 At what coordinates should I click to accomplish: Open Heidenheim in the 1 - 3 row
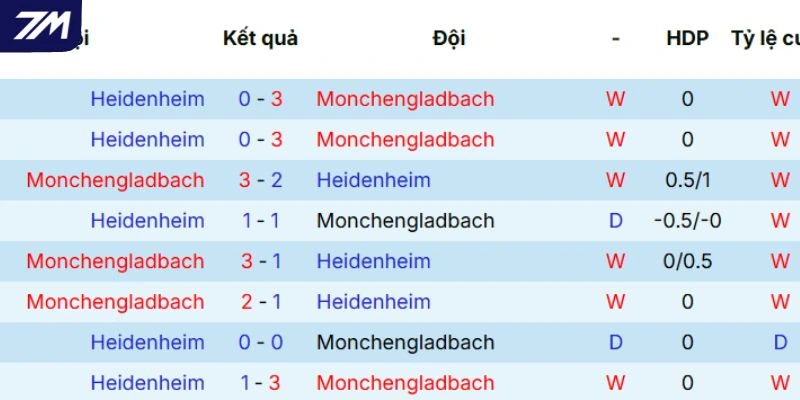147,383
